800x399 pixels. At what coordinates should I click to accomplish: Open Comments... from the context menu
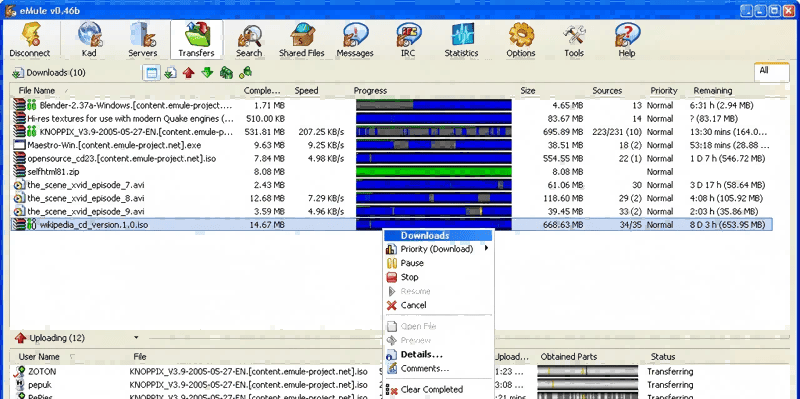click(438, 368)
